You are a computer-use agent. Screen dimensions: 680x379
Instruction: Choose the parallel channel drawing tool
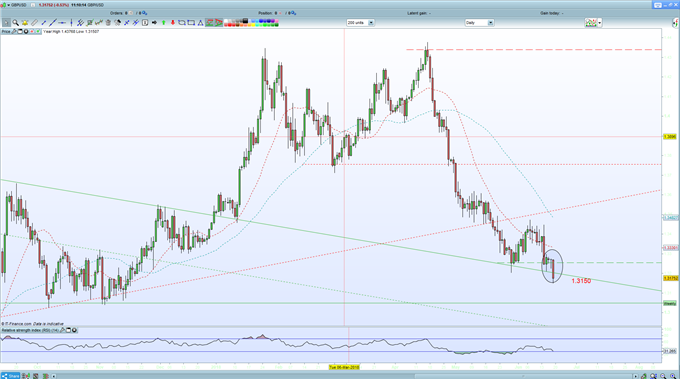(80, 23)
